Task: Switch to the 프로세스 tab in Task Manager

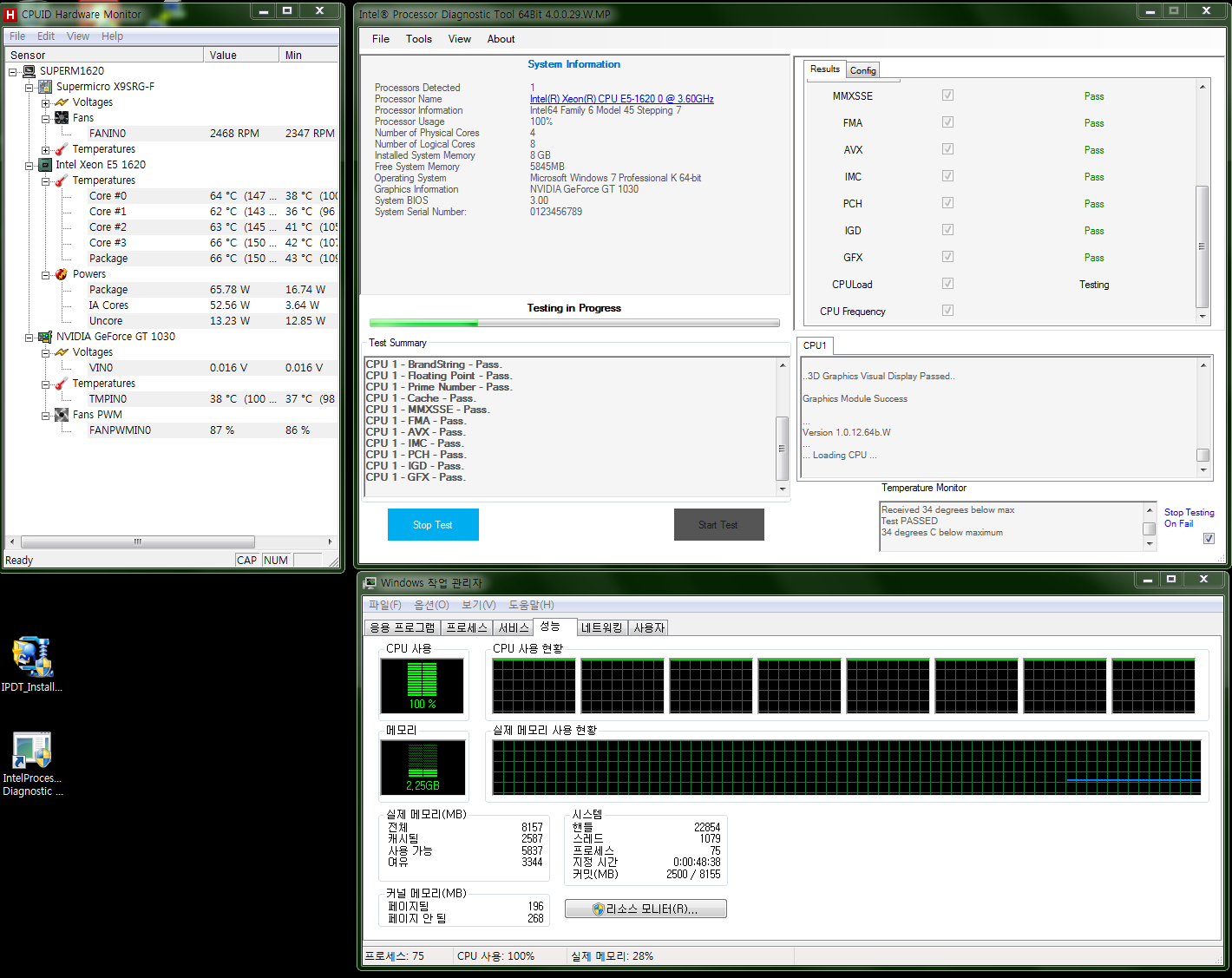Action: (x=467, y=627)
